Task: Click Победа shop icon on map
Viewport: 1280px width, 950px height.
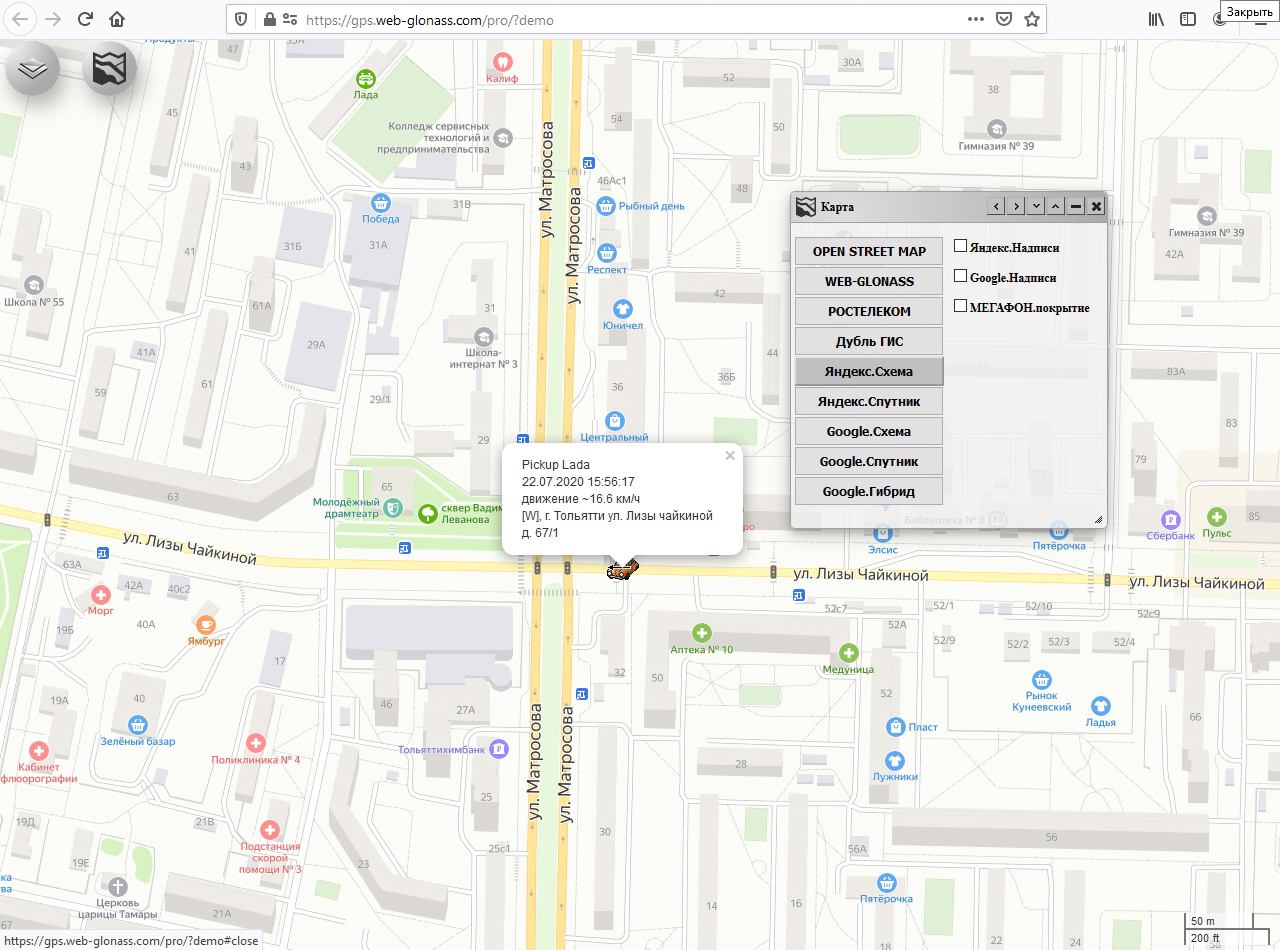Action: click(380, 201)
